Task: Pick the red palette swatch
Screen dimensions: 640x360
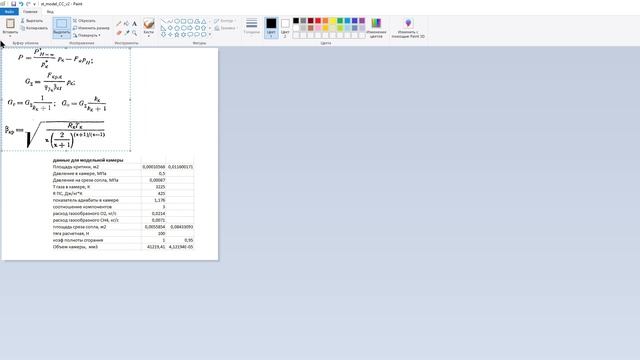Action: pos(318,20)
